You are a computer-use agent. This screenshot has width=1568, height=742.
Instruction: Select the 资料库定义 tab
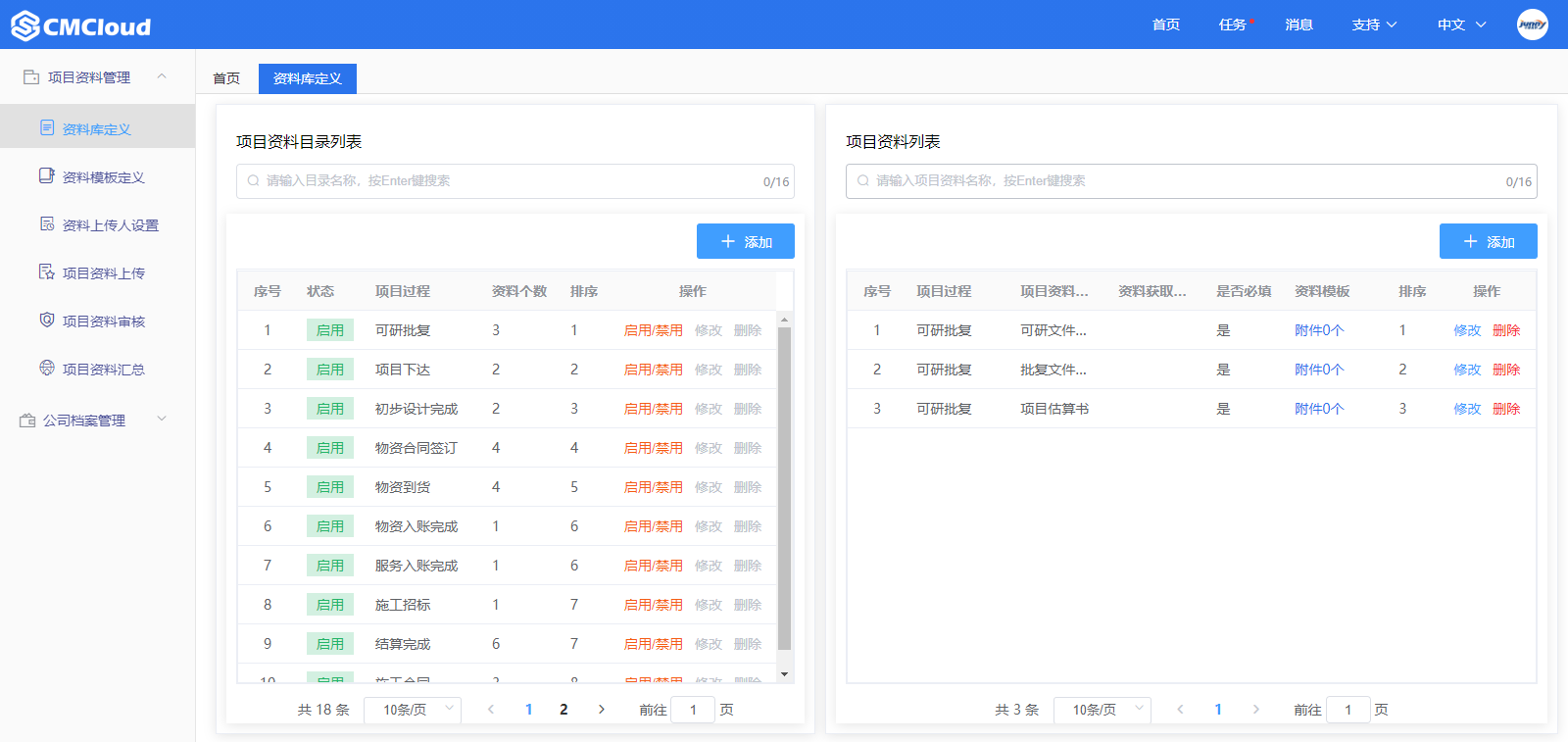tap(308, 78)
